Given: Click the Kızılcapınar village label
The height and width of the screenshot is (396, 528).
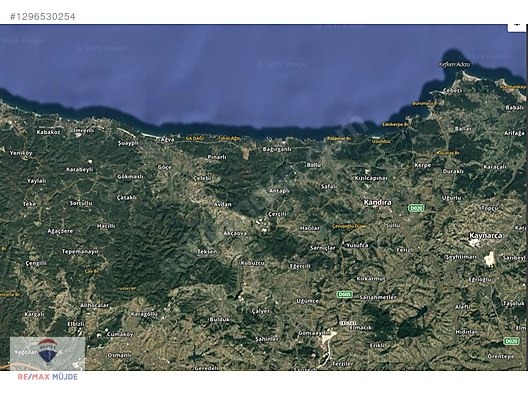Looking at the screenshot, I should [371, 178].
